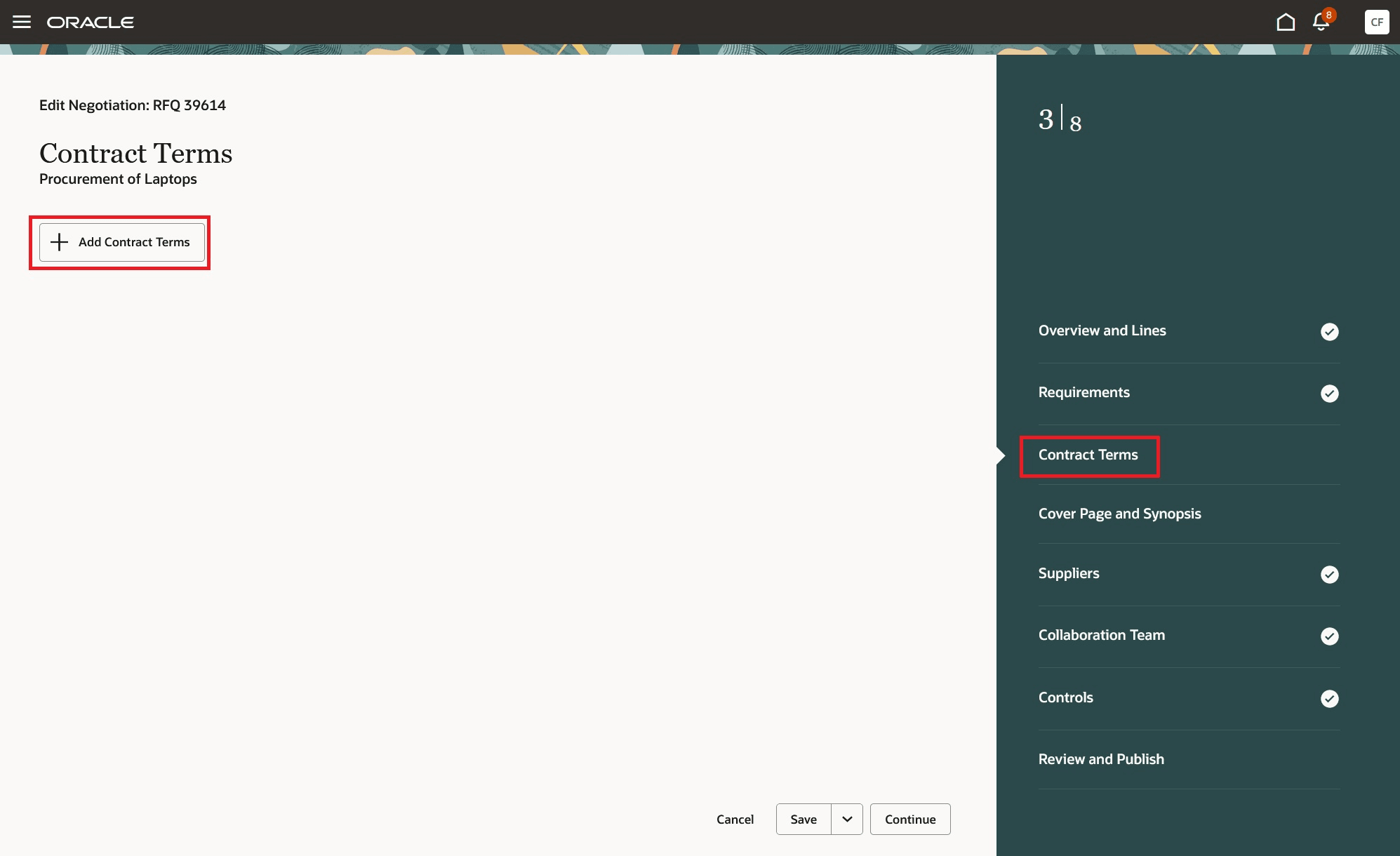Click Cancel to discard changes

pyautogui.click(x=734, y=819)
